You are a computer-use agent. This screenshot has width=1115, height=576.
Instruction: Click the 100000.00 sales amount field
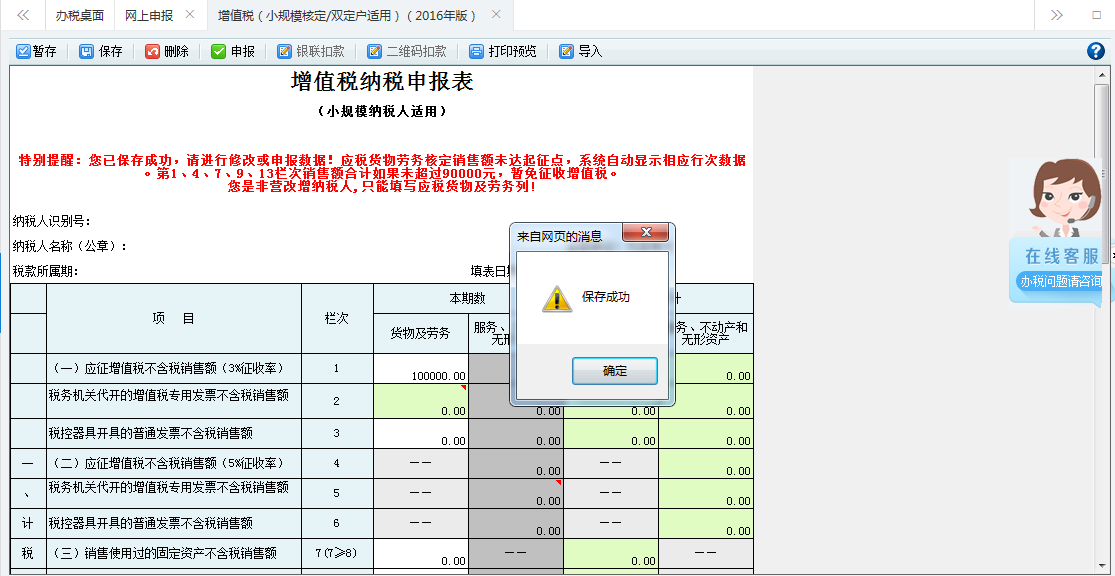(421, 366)
